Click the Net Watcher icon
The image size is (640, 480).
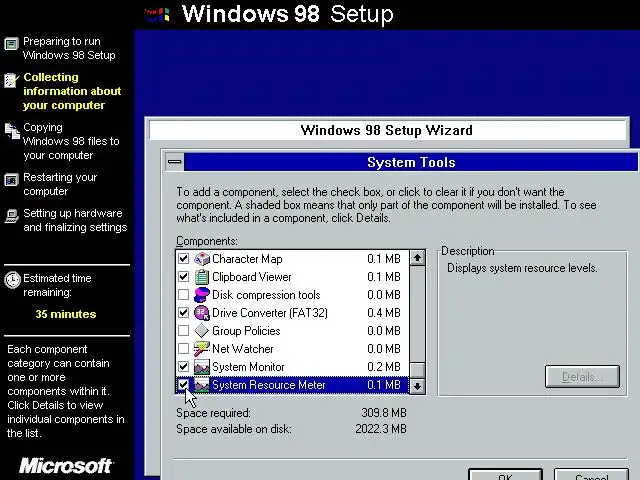point(202,349)
